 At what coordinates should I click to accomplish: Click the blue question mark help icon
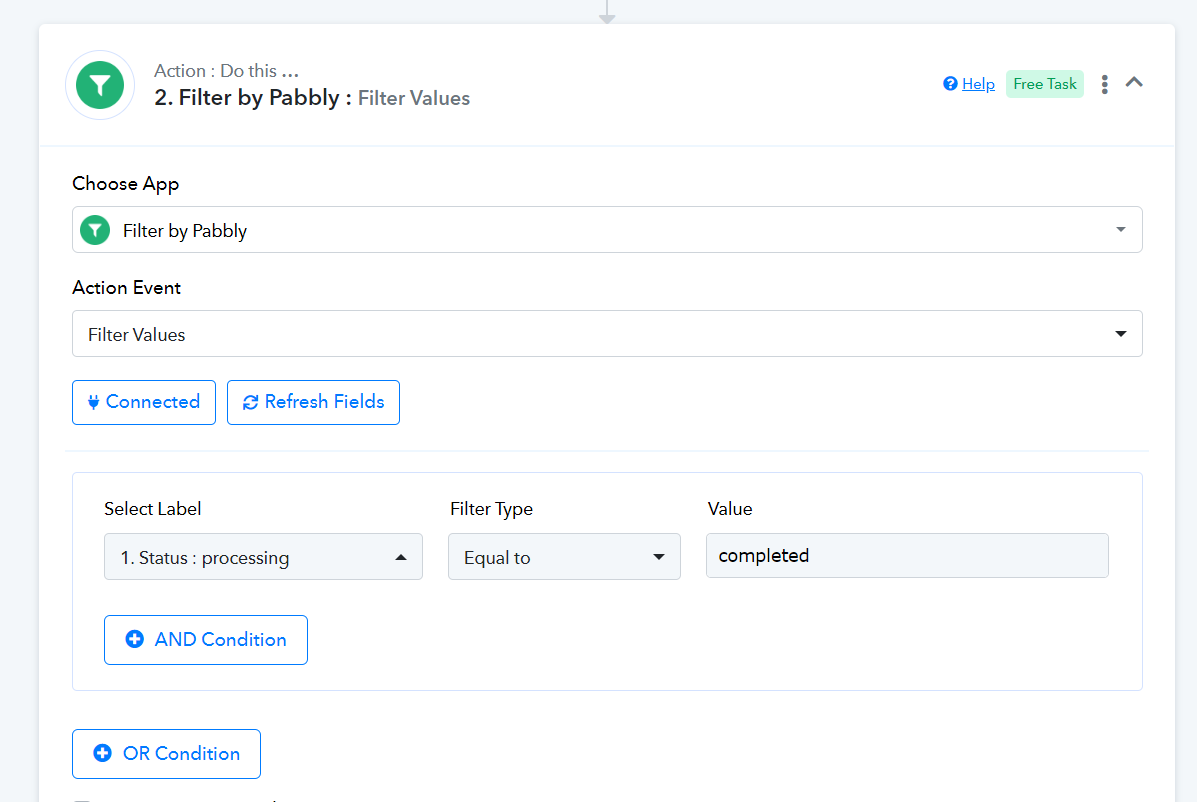pos(950,84)
